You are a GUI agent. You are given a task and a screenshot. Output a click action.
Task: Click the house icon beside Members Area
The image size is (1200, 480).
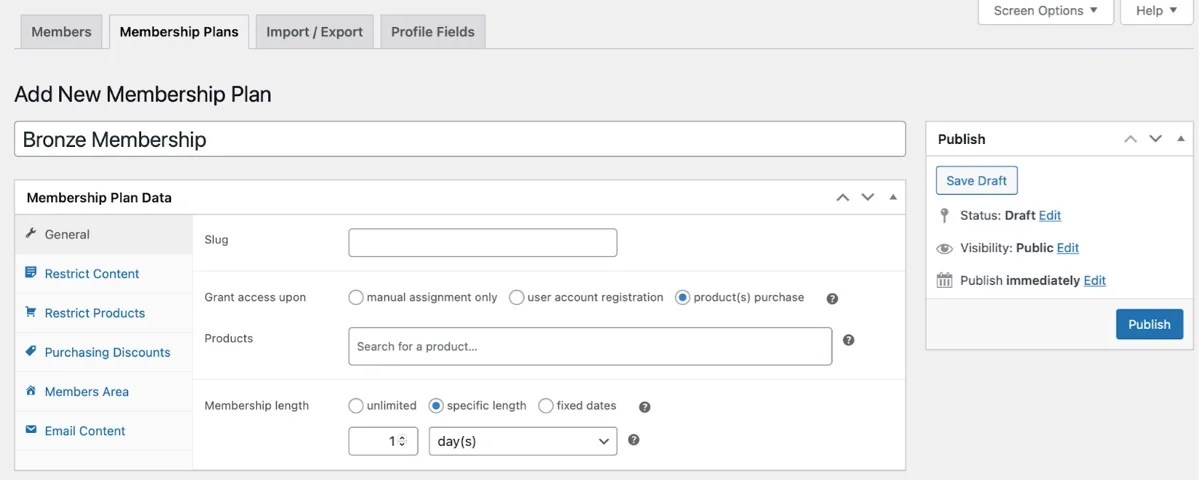(x=31, y=391)
